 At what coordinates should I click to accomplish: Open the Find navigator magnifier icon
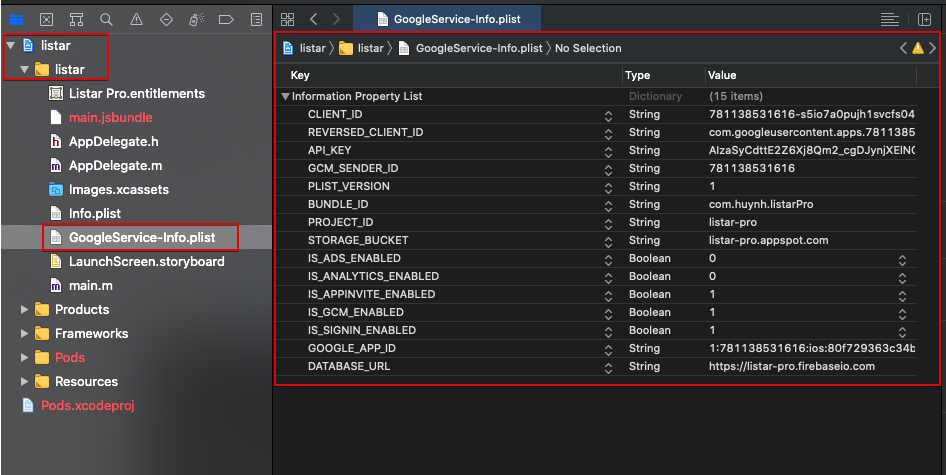coord(106,19)
